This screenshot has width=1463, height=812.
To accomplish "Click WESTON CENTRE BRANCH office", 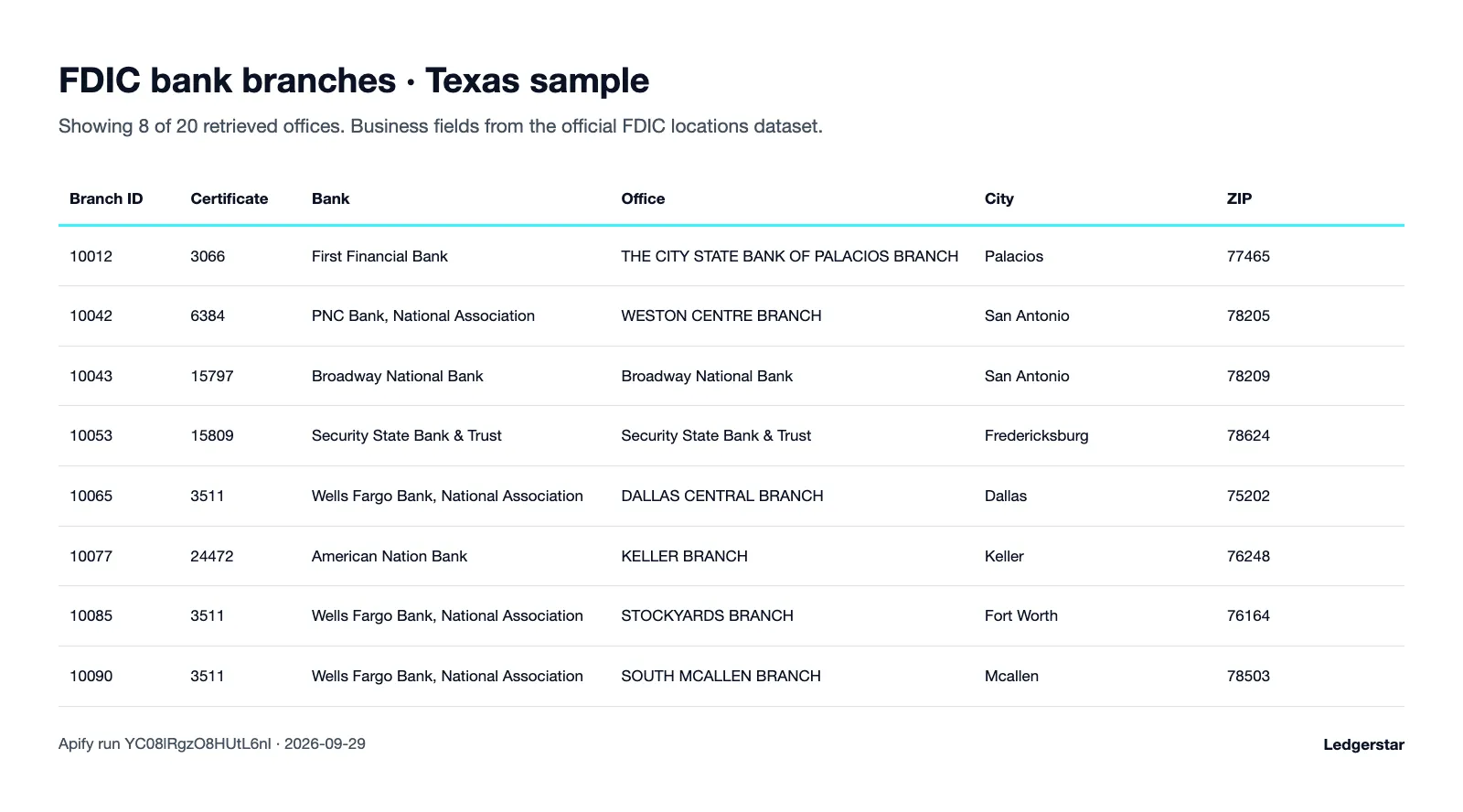I will click(721, 315).
